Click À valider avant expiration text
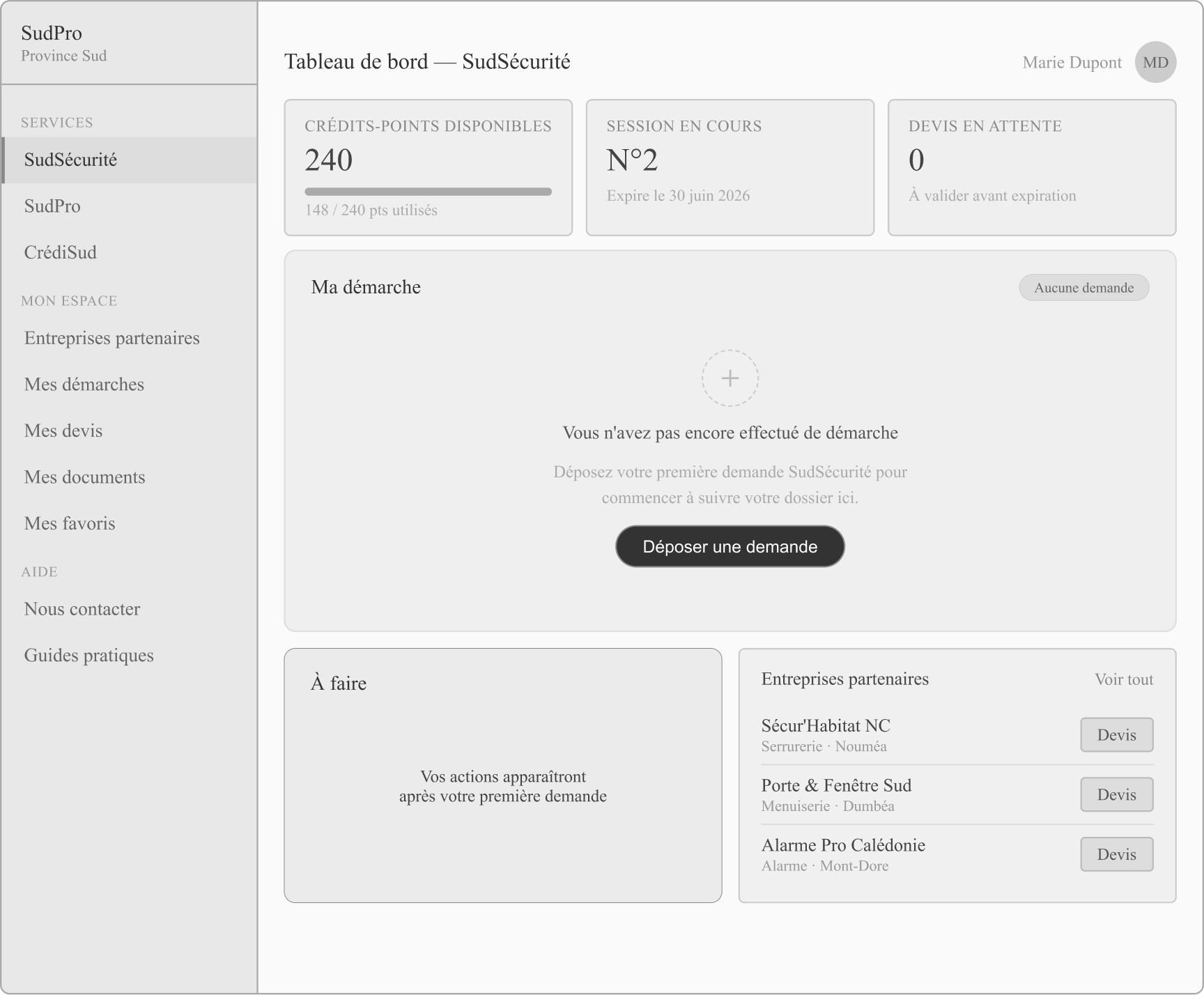The height and width of the screenshot is (995, 1204). [992, 196]
